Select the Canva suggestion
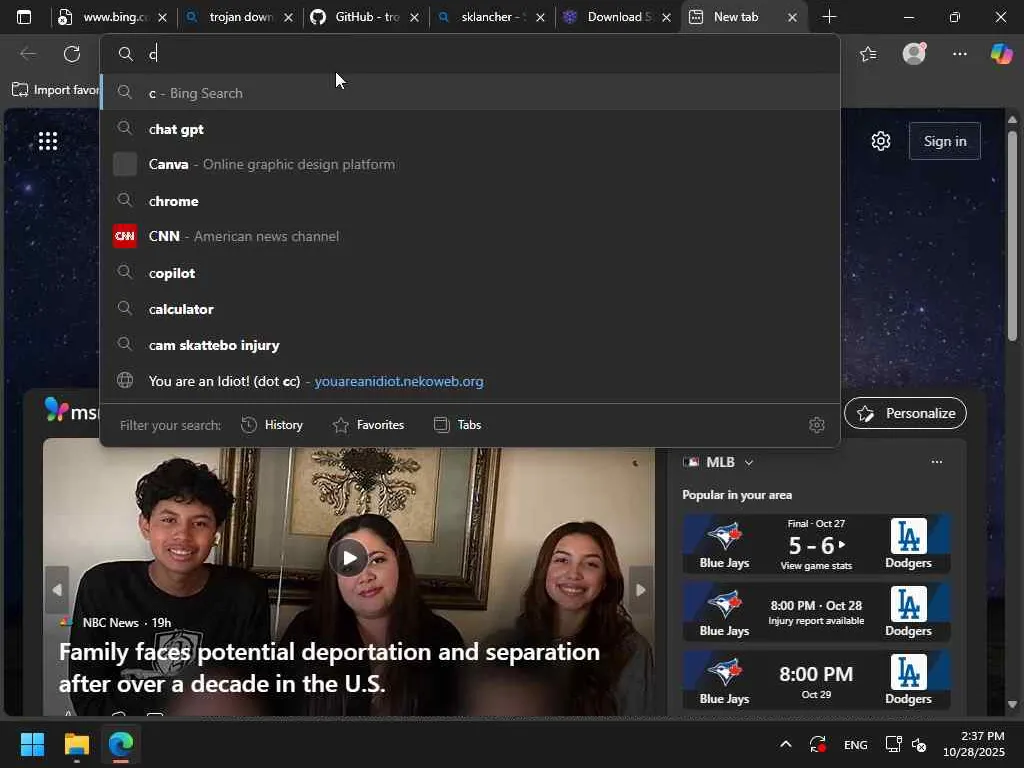Screen dimensions: 1024x768 click(470, 165)
